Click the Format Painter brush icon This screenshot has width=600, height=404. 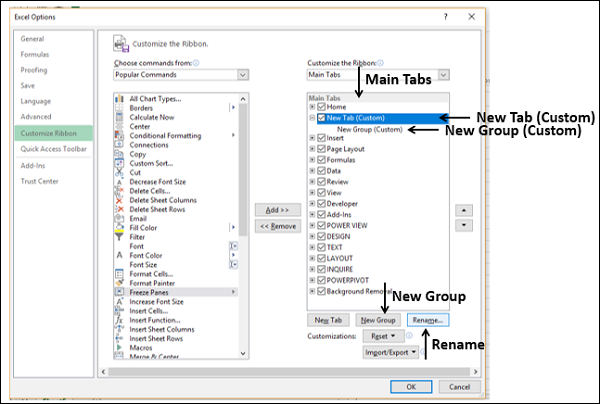(119, 282)
